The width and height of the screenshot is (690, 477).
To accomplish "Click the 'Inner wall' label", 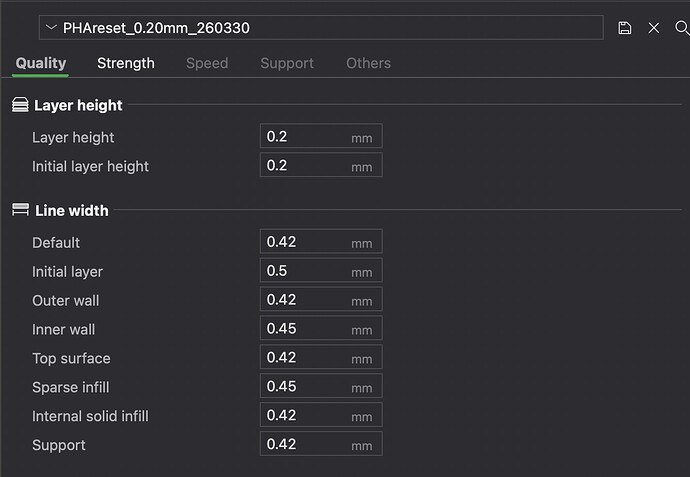I will [x=63, y=330].
